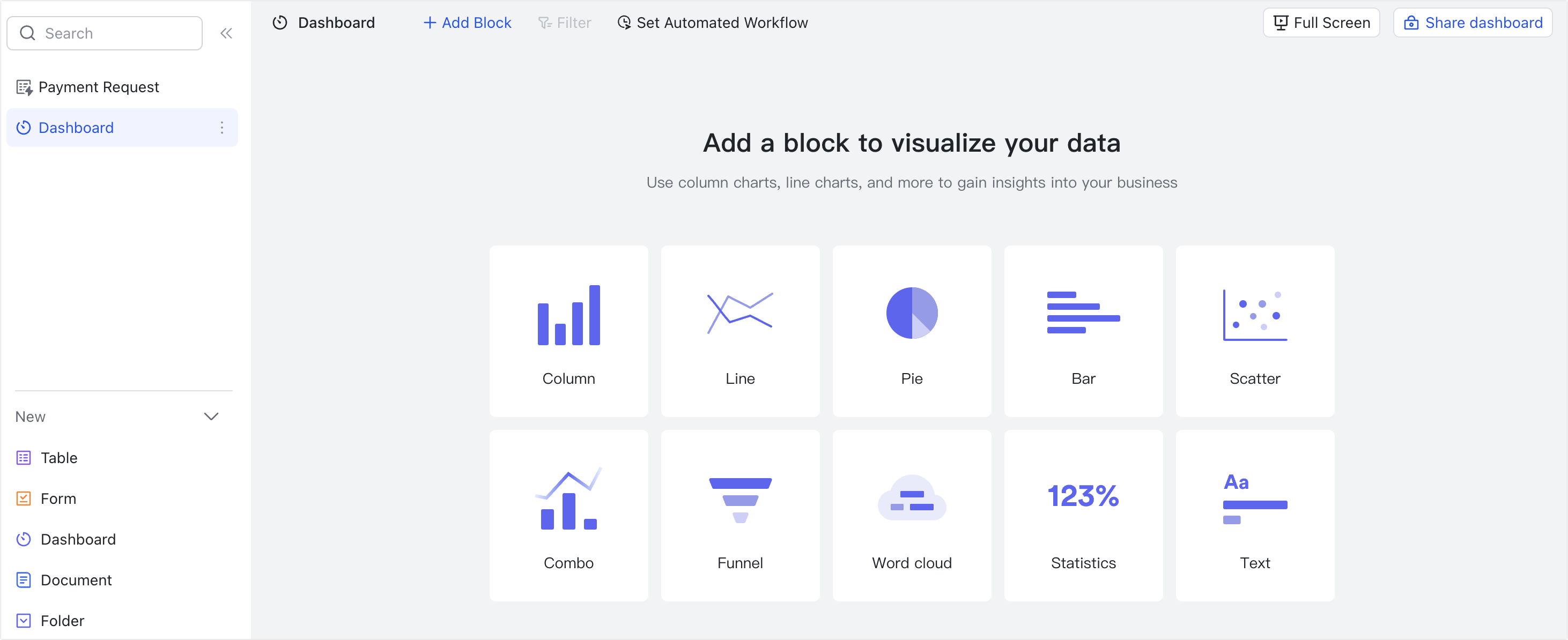Select the Text block

point(1255,515)
